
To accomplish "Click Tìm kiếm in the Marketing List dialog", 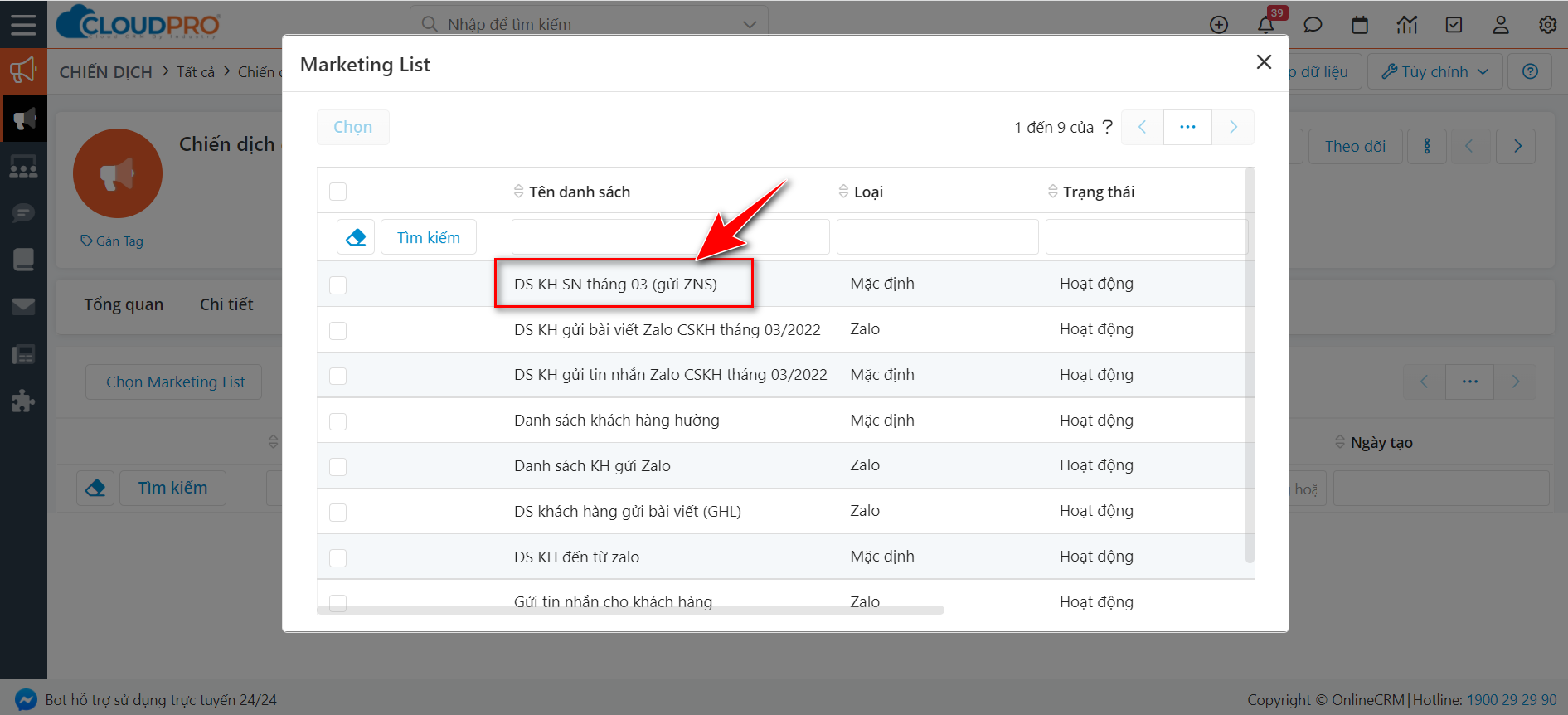I will (x=429, y=237).
